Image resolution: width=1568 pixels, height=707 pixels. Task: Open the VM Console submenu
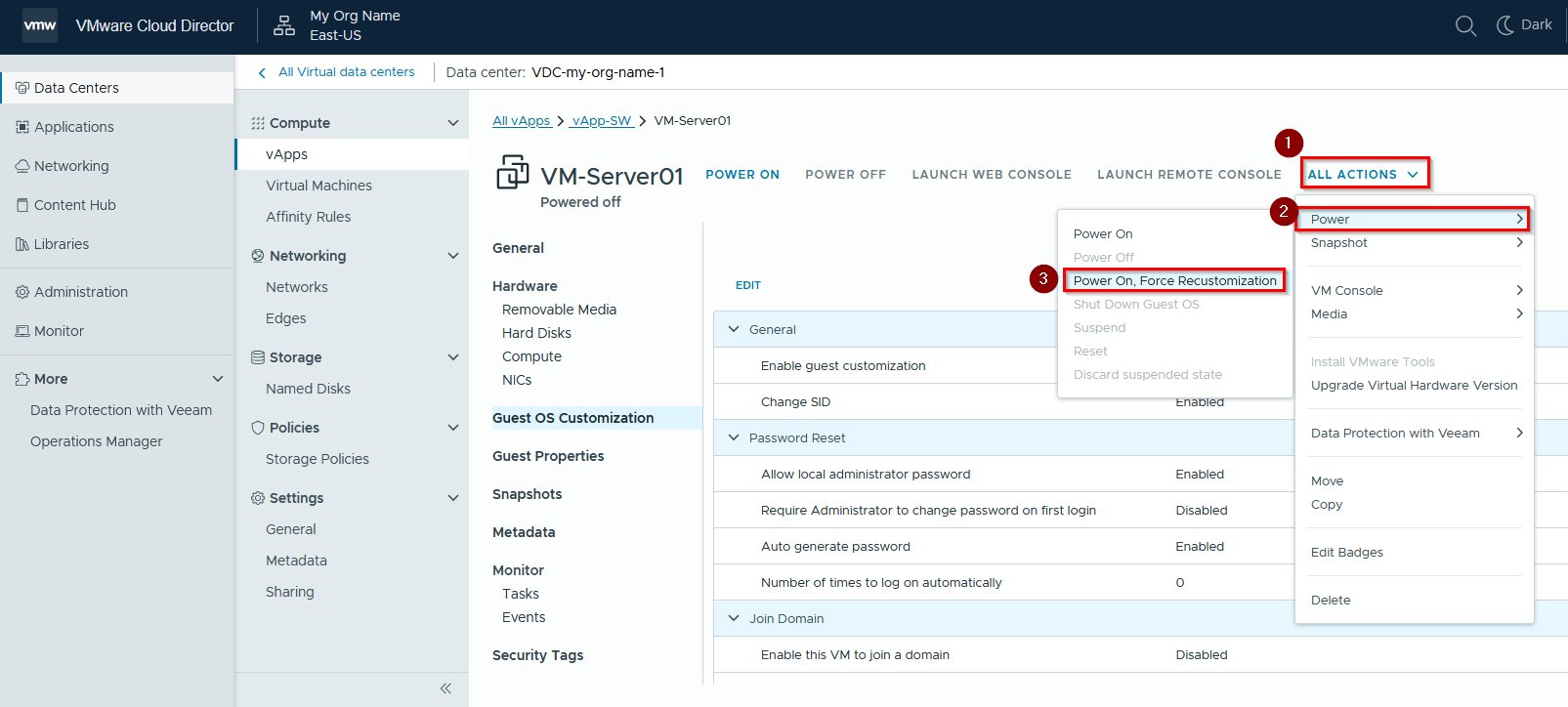point(1414,290)
